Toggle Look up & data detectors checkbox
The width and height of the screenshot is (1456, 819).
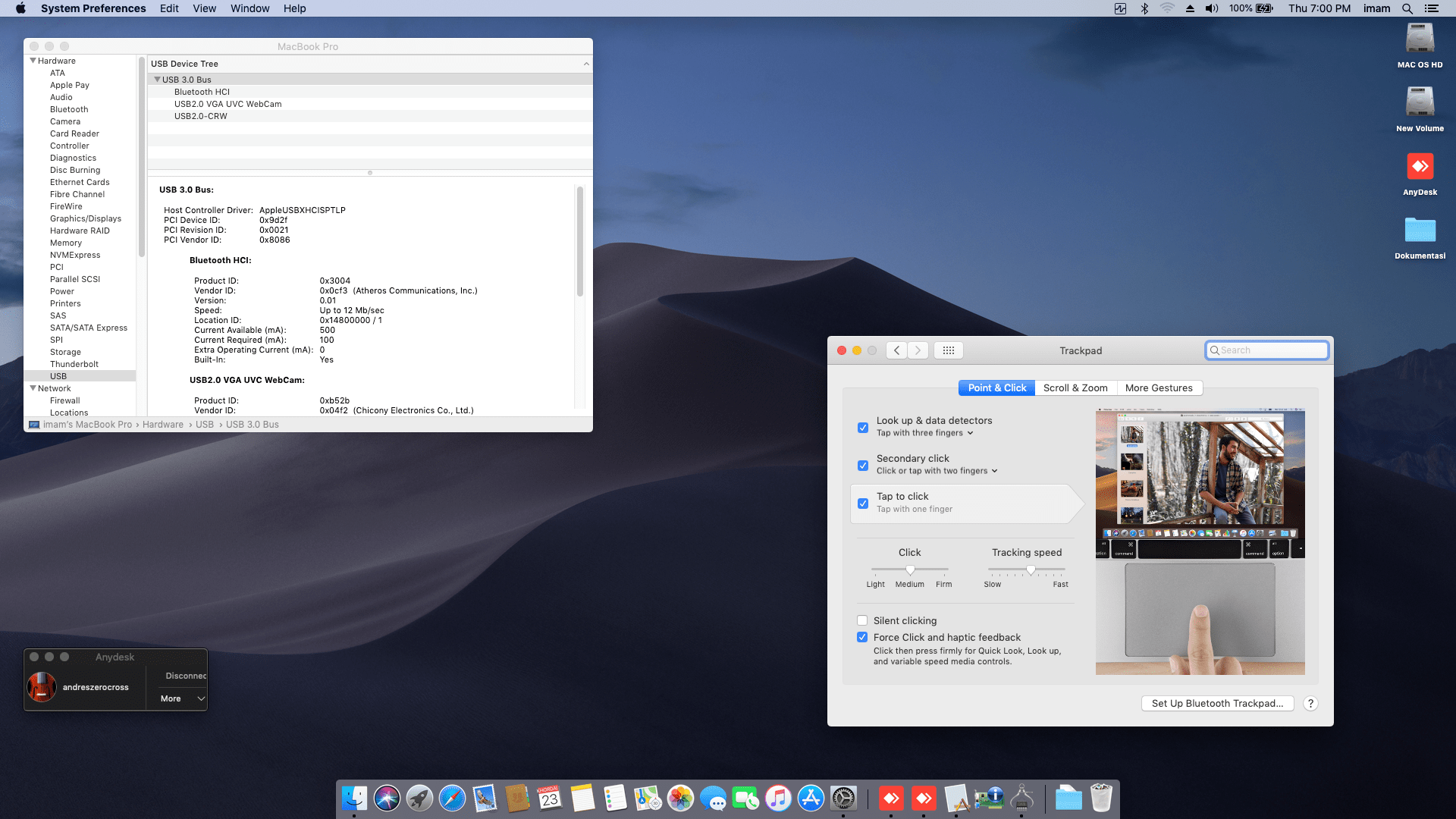(863, 428)
